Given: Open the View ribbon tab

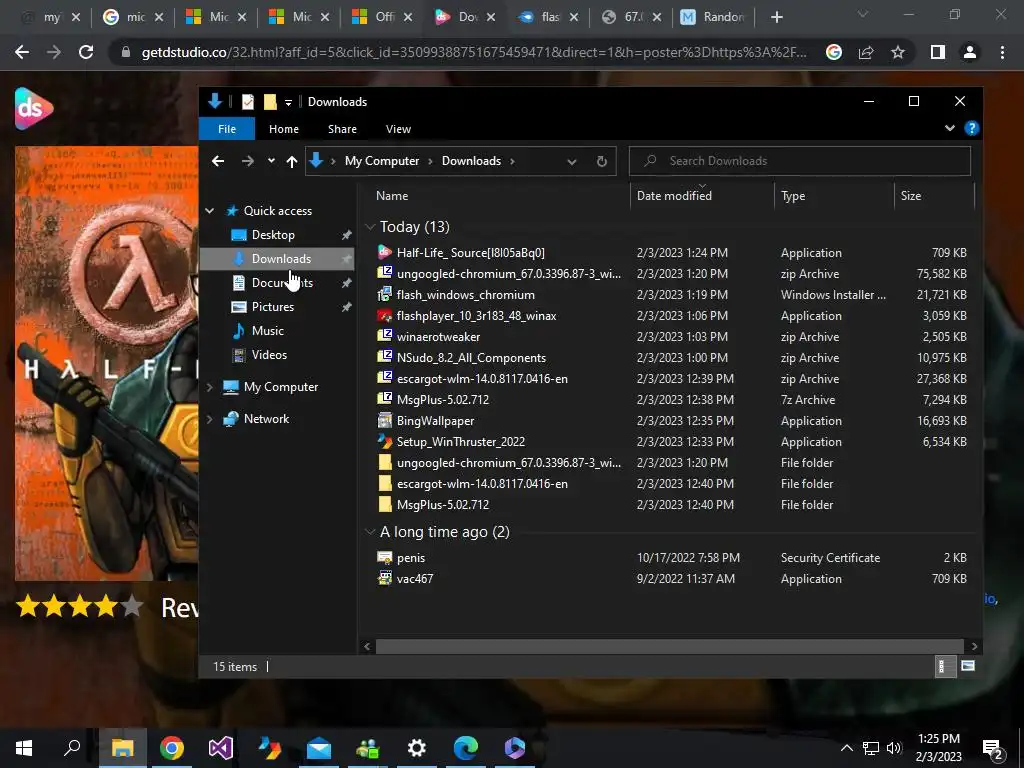Looking at the screenshot, I should coord(398,129).
